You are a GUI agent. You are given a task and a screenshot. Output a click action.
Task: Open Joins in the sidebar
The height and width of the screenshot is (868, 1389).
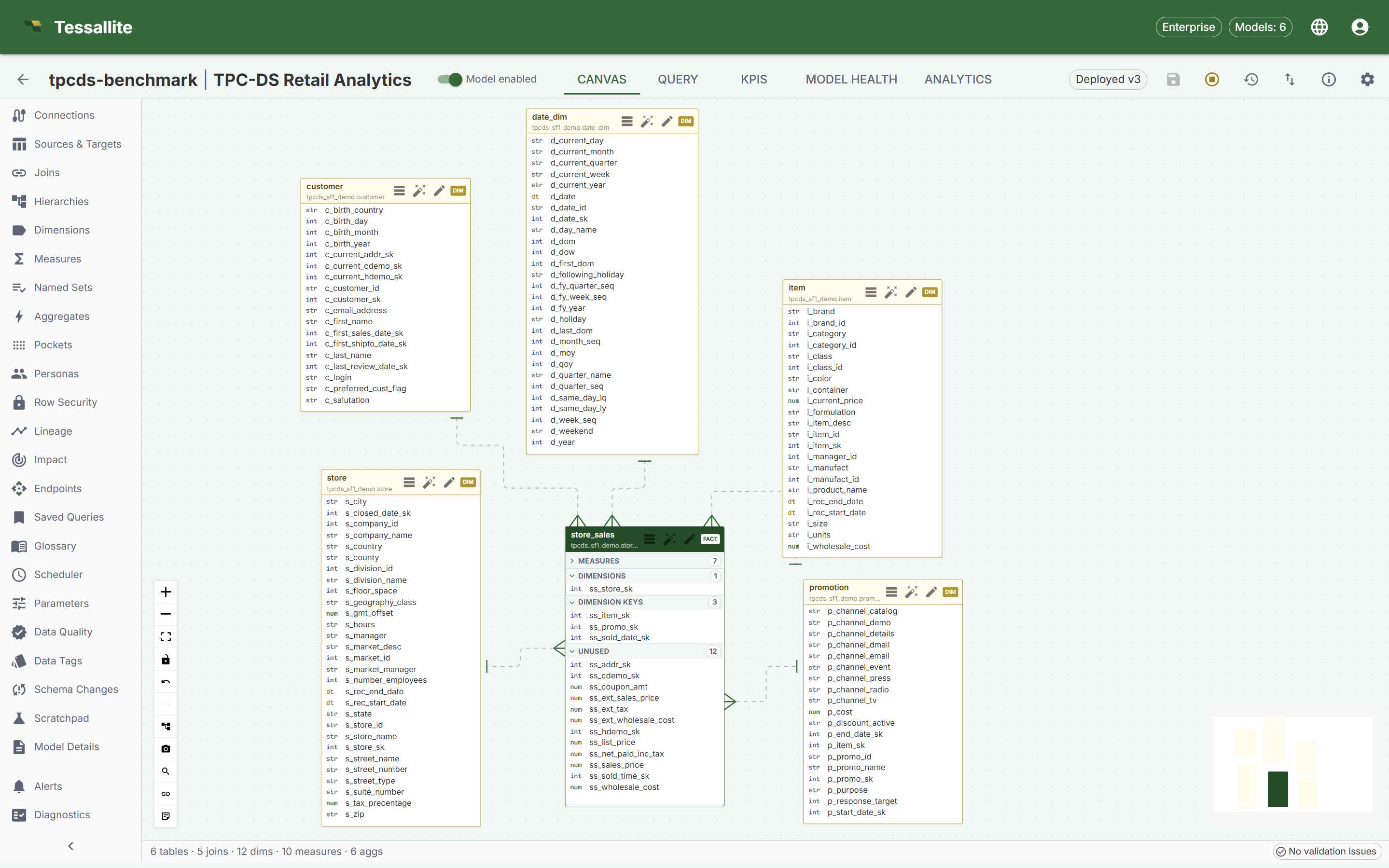tap(70, 173)
